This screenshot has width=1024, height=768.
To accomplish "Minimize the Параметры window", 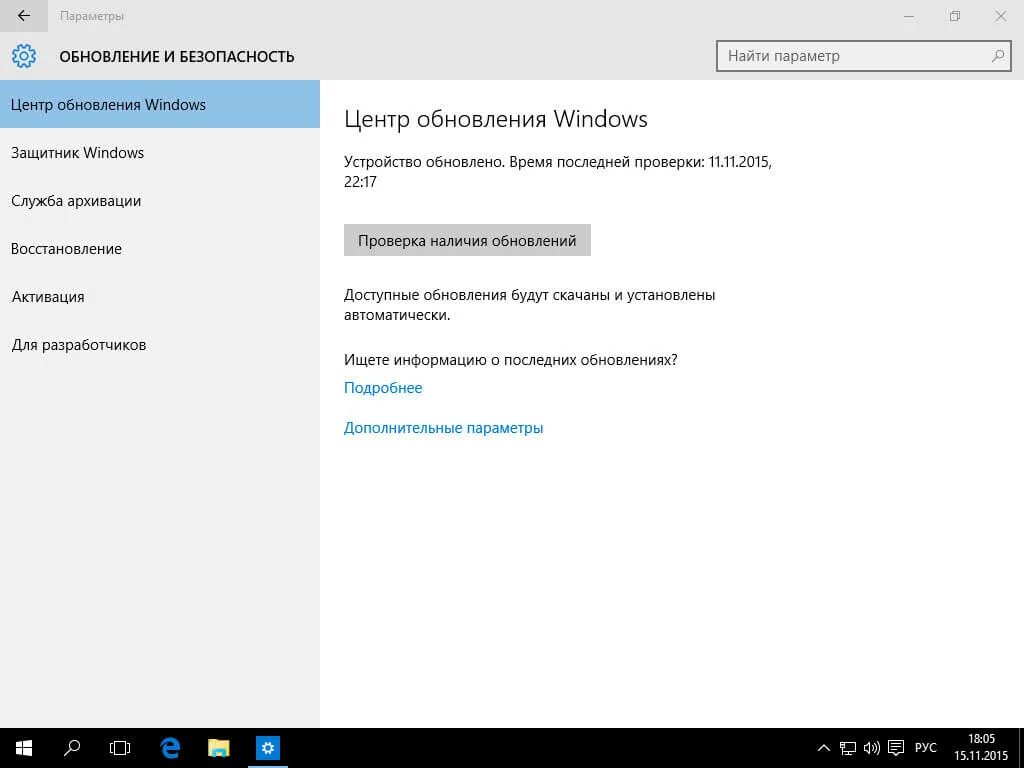I will [x=908, y=16].
